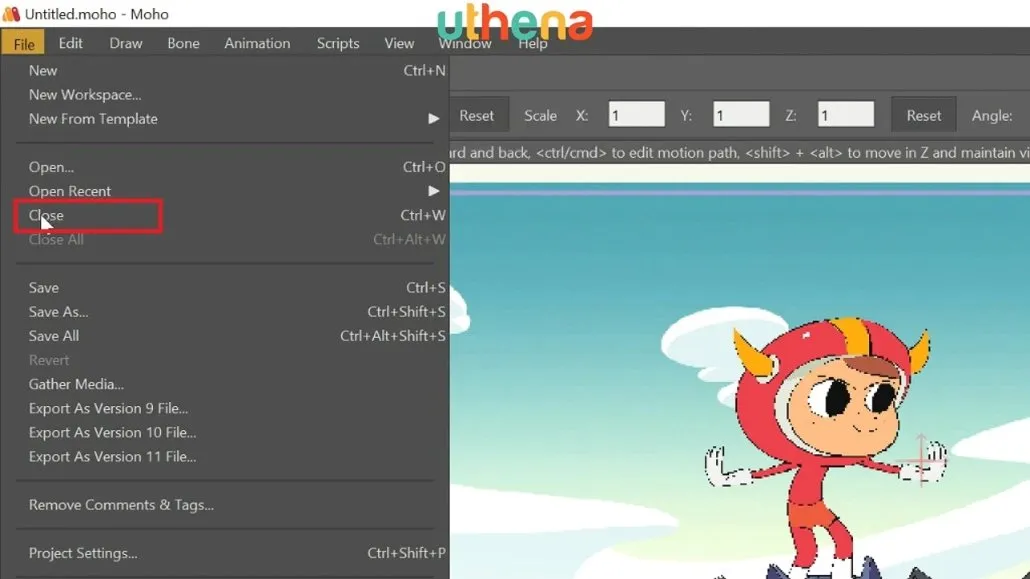Click Moho app icon in title bar
This screenshot has width=1030, height=579.
click(11, 14)
